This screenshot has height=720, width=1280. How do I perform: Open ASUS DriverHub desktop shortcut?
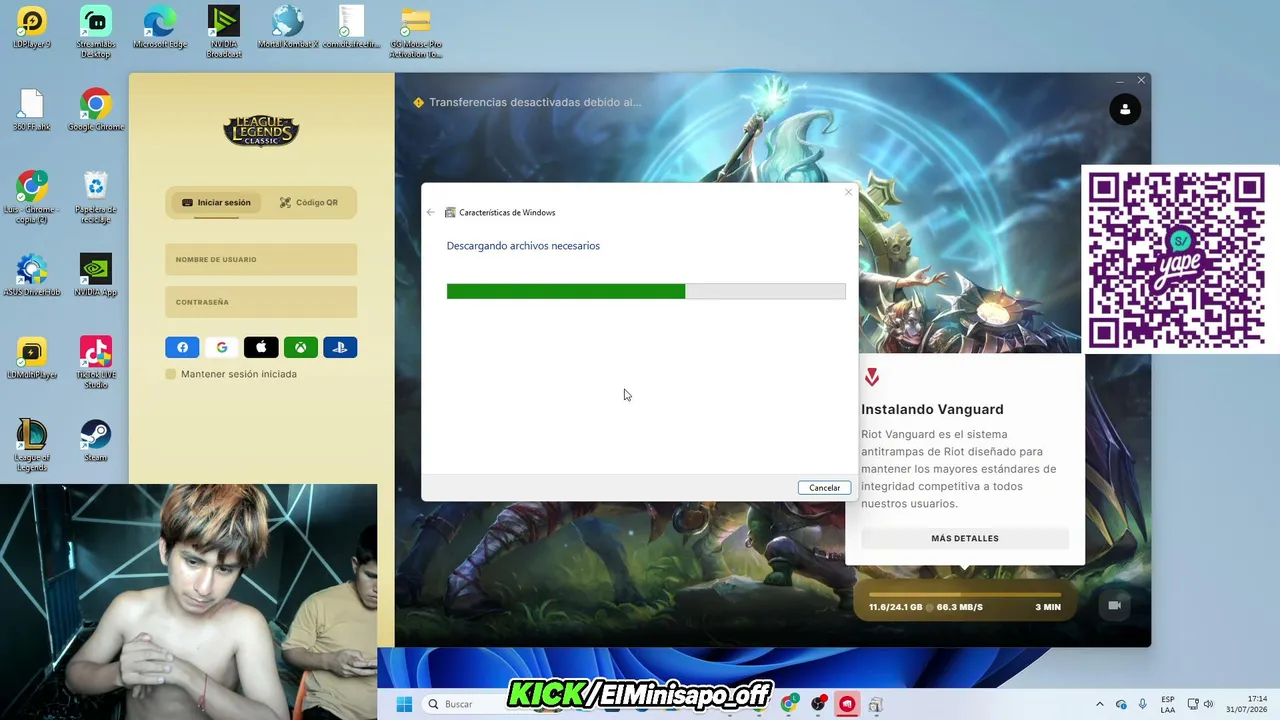[x=32, y=275]
